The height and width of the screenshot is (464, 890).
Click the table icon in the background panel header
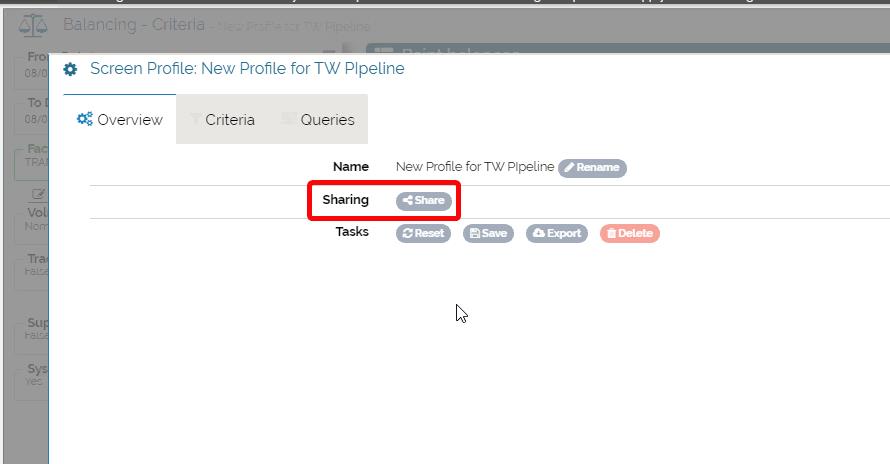383,54
